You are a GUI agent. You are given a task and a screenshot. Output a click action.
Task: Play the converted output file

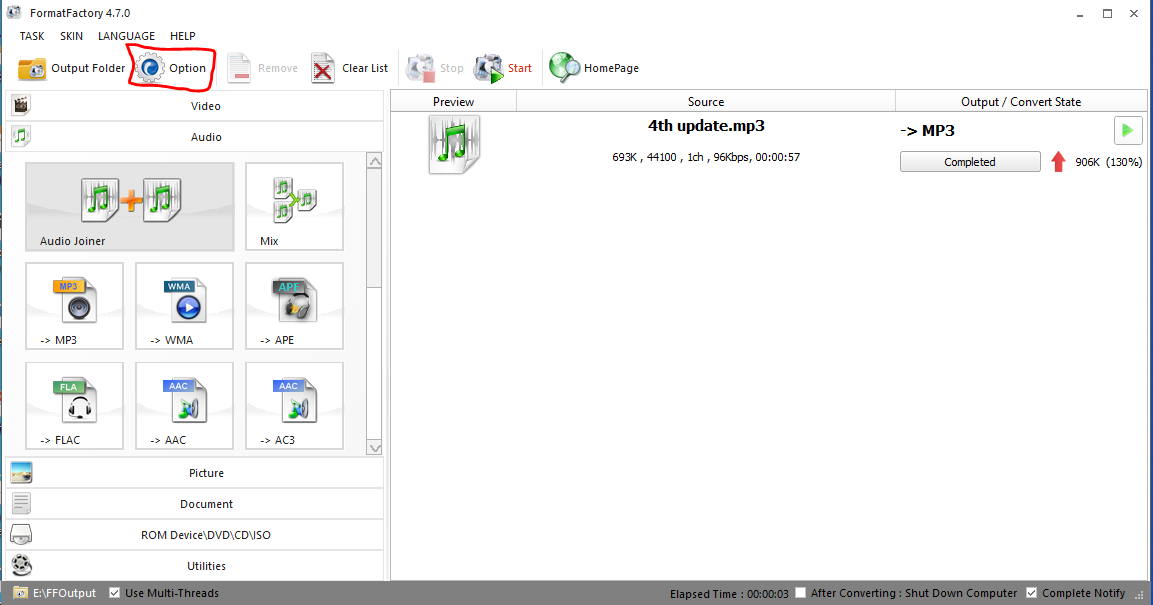coord(1127,131)
